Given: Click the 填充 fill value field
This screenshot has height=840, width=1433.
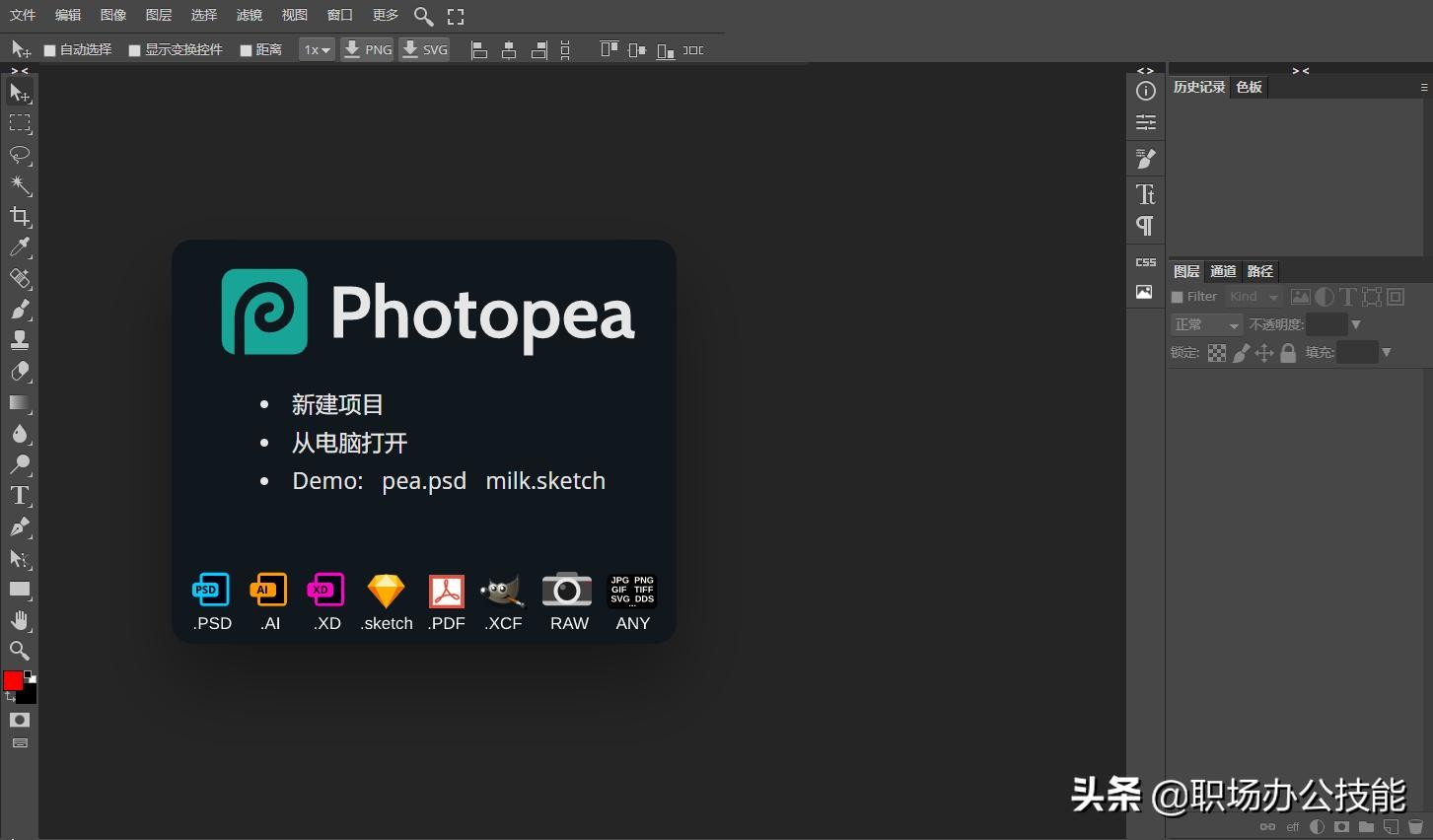Looking at the screenshot, I should [1357, 353].
